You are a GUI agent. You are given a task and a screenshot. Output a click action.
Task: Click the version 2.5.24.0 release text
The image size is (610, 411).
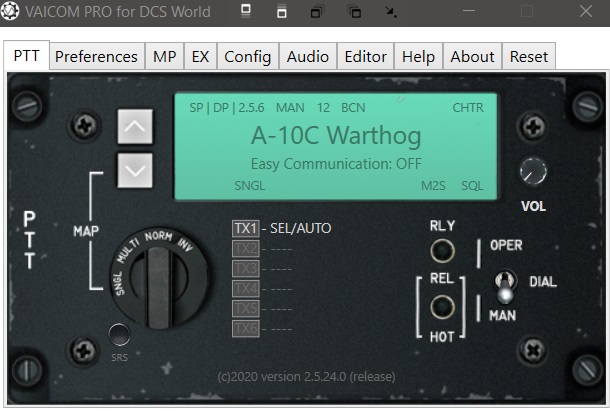306,377
